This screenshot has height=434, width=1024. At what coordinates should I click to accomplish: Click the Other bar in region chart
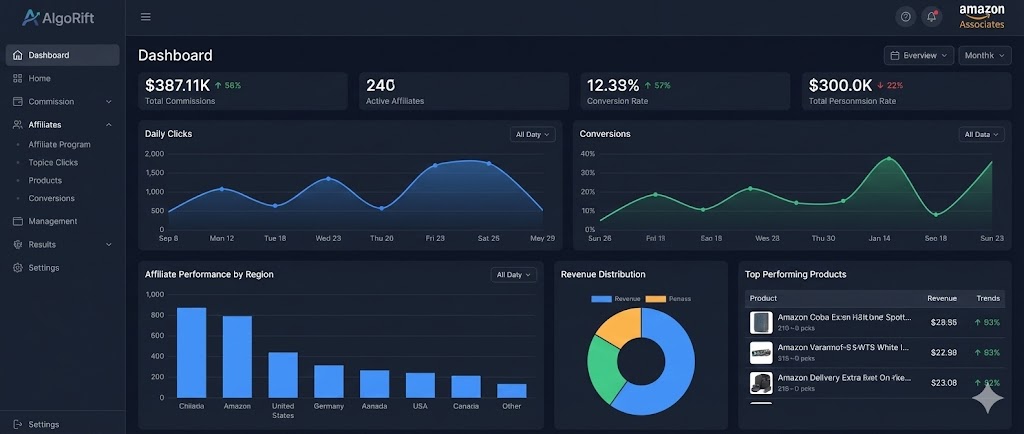pos(511,391)
